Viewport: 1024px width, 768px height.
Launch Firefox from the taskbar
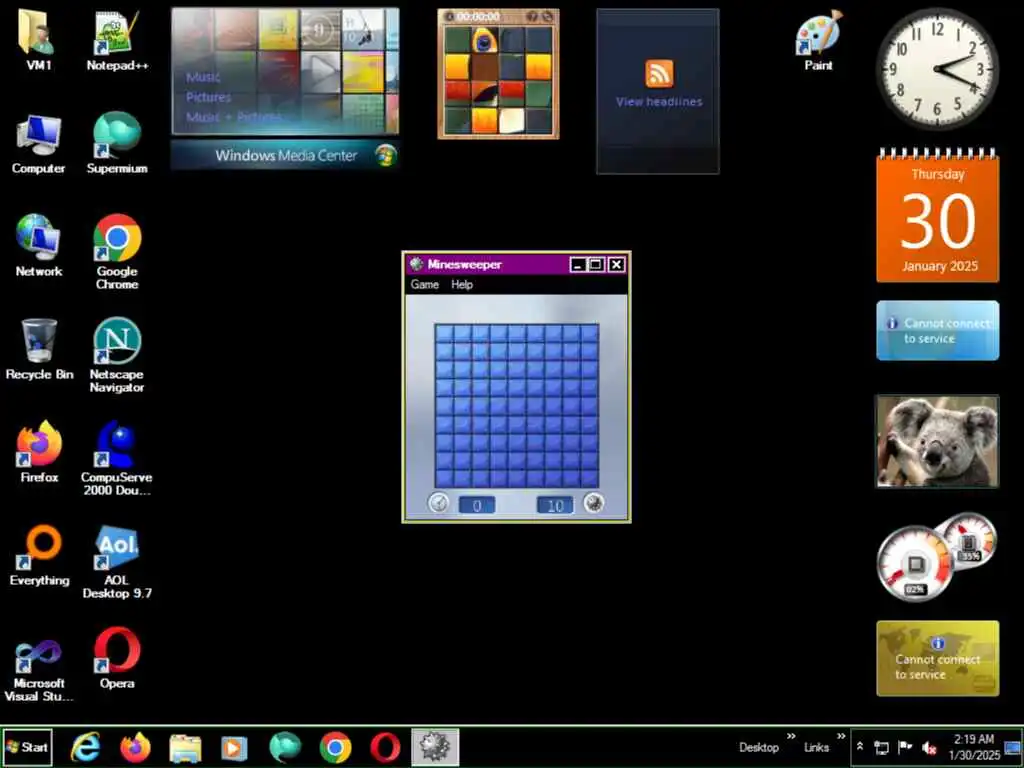pos(135,747)
